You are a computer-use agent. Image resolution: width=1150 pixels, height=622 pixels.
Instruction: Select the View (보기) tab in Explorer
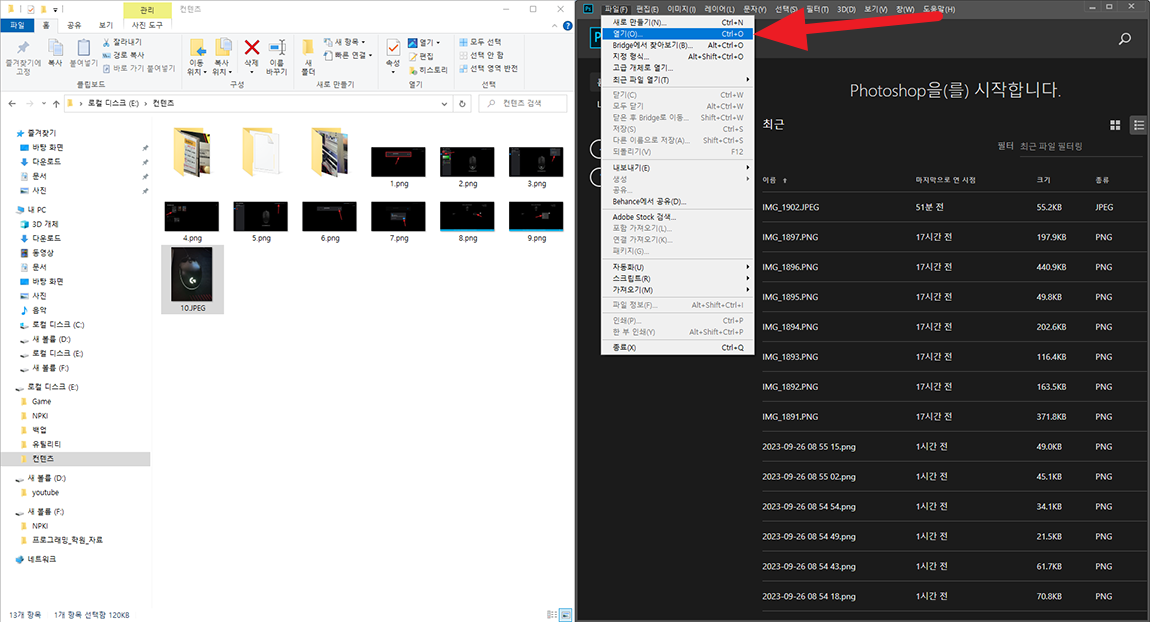coord(106,25)
